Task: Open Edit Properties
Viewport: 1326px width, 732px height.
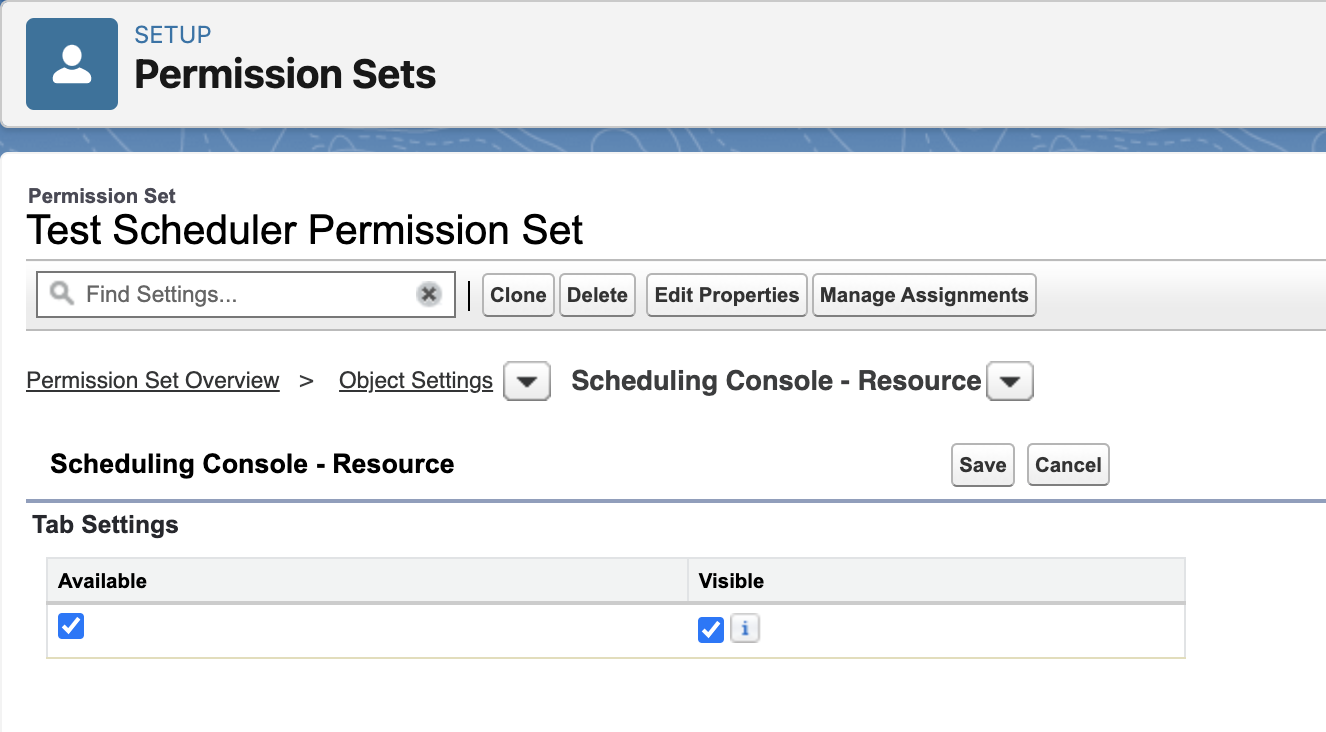Action: click(x=727, y=295)
